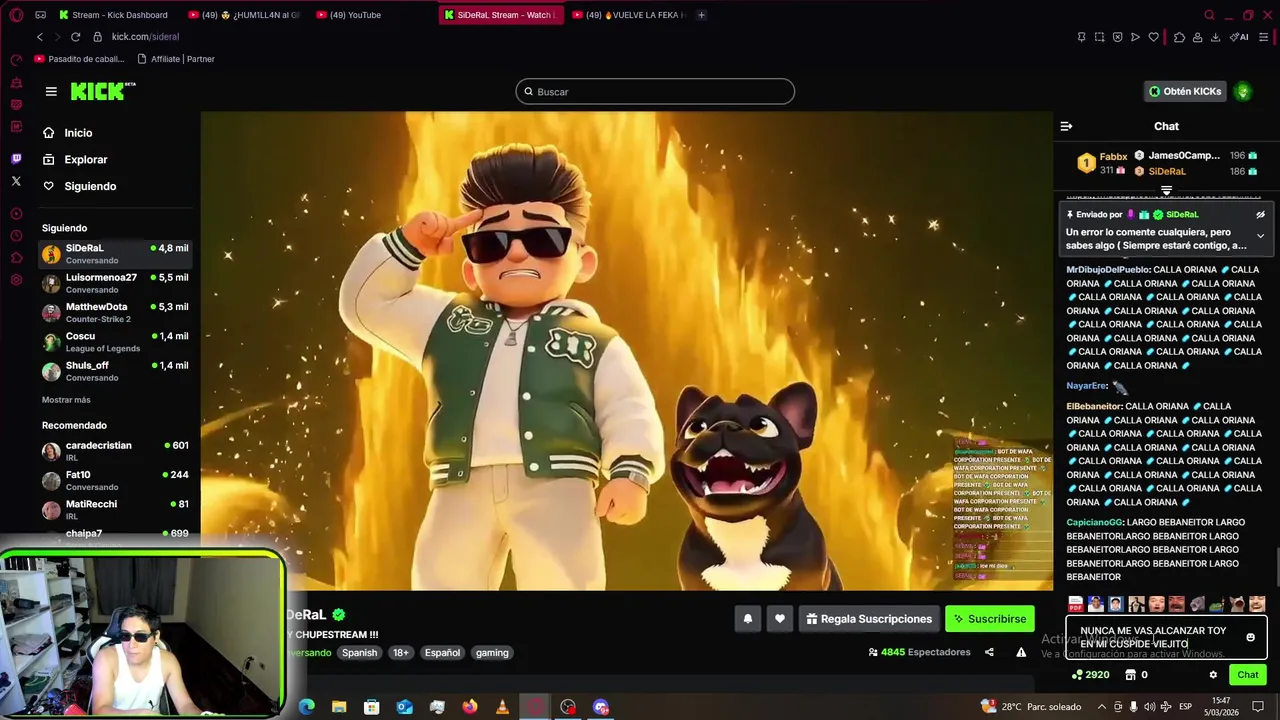Open the browser extensions cube icon
Image resolution: width=1280 pixels, height=720 pixels.
tap(1179, 37)
